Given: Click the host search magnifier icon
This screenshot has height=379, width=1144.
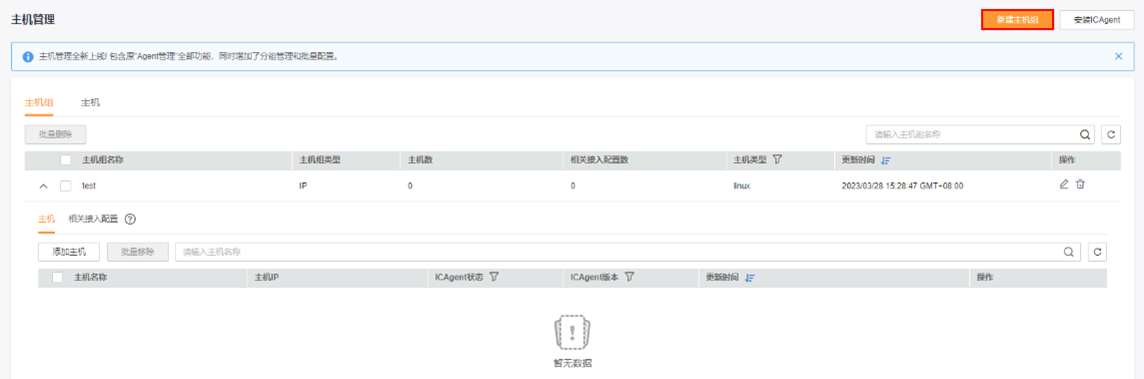Looking at the screenshot, I should click(x=1070, y=252).
